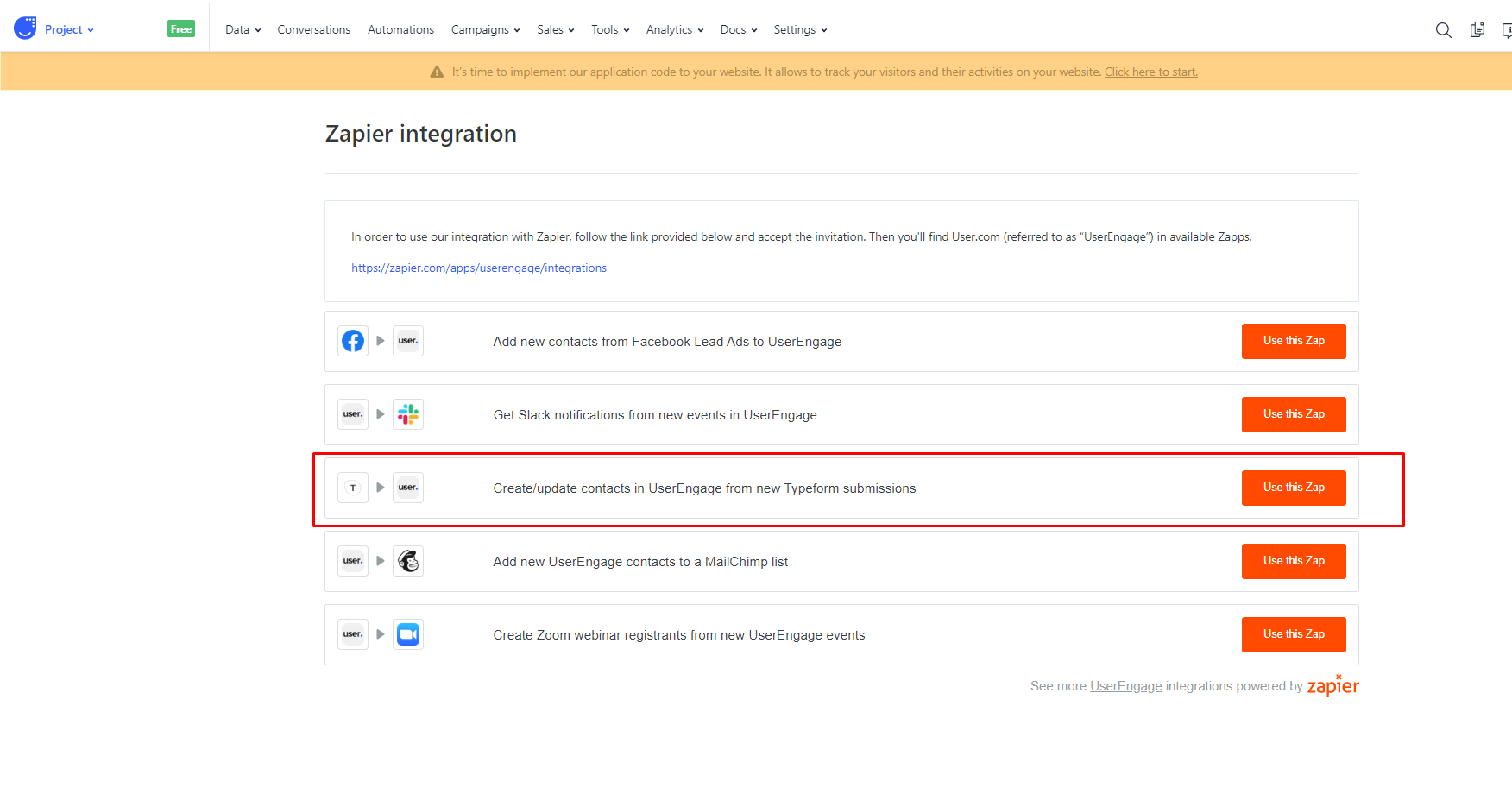1512x794 pixels.
Task: Click the user. icon in MailChimp row
Action: click(353, 561)
